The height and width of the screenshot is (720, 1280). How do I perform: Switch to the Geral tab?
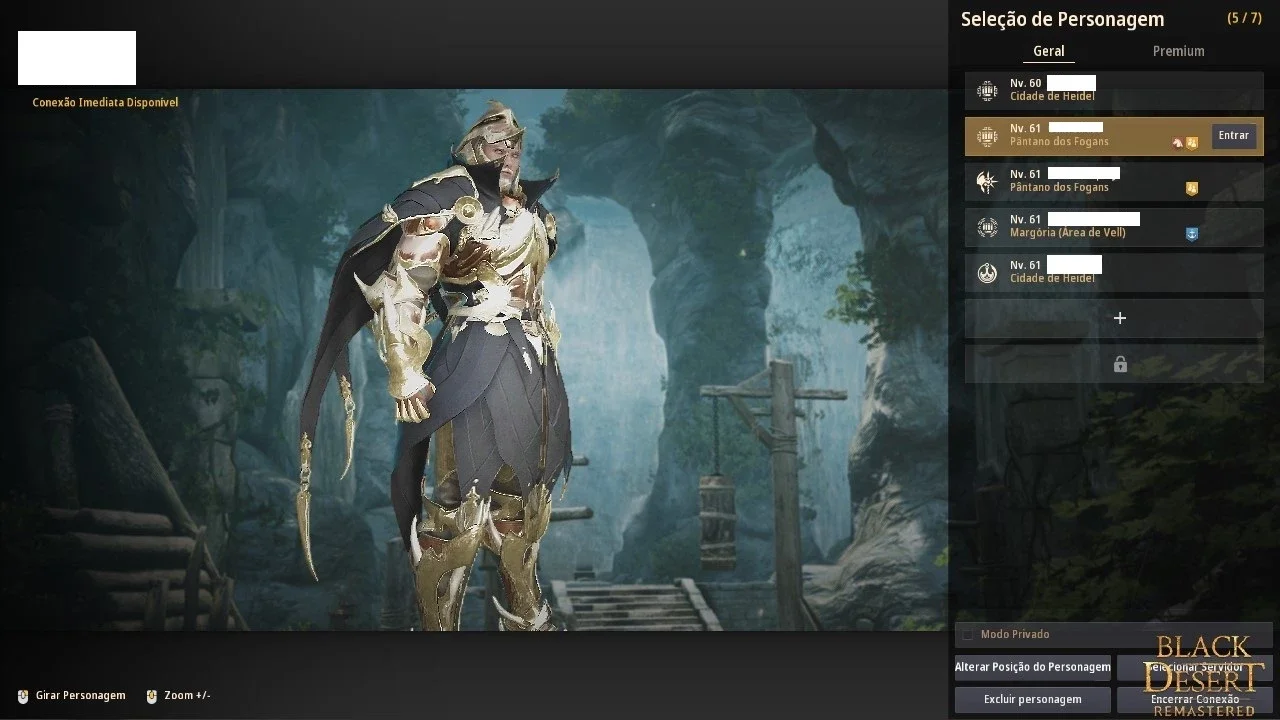coord(1049,51)
